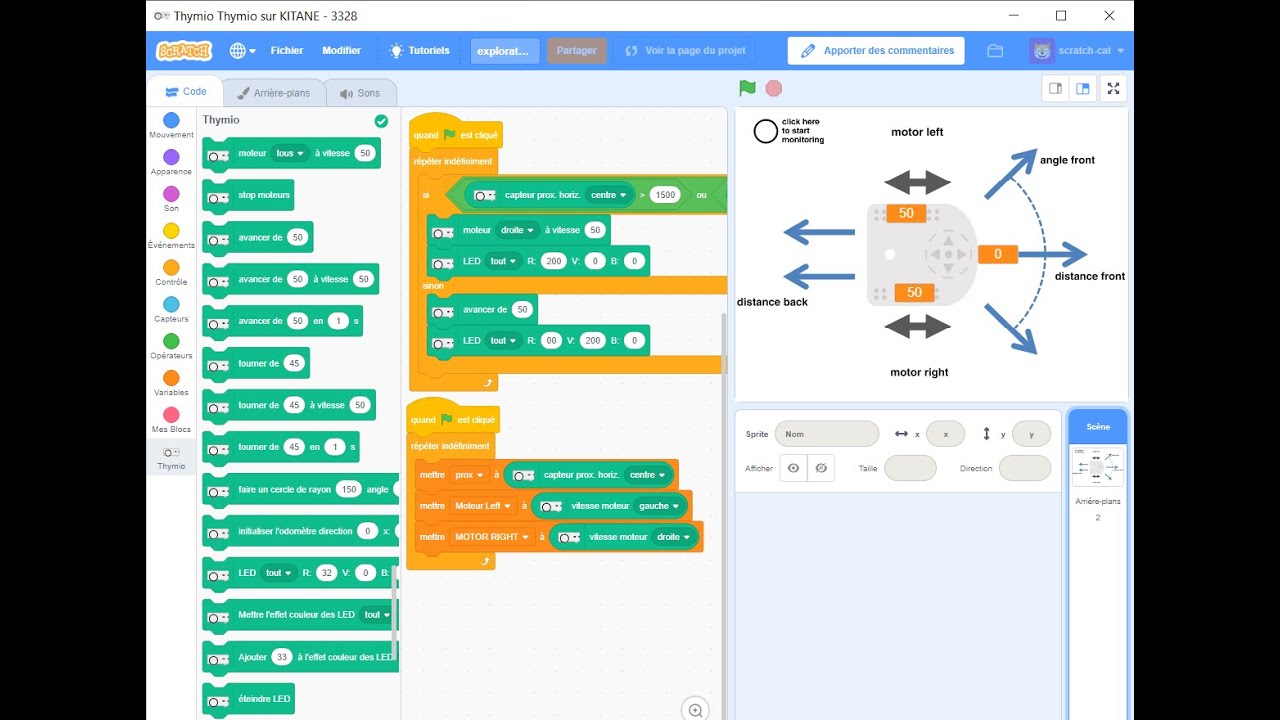Click the red stop button

(774, 88)
